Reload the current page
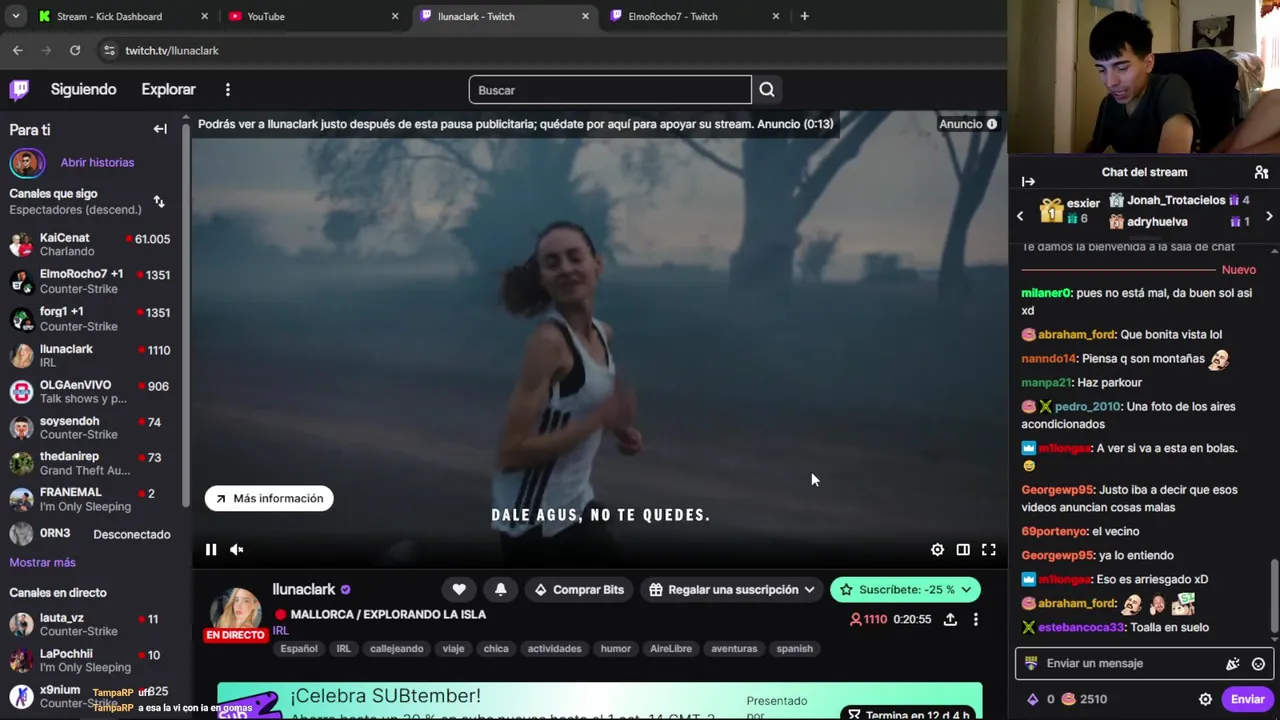 (75, 50)
